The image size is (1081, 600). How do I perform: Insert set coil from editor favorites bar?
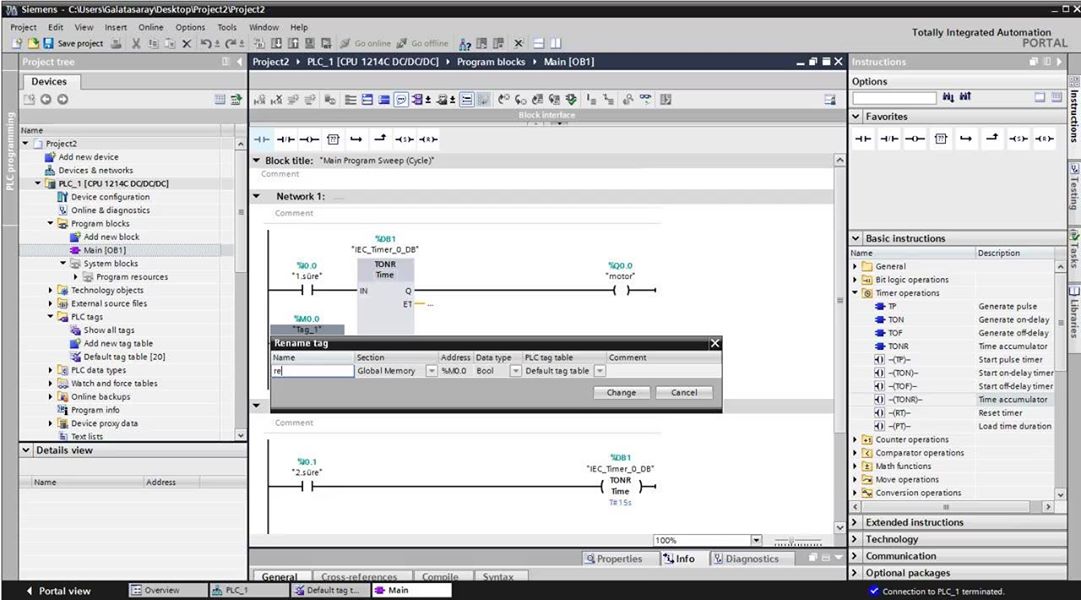tap(404, 139)
